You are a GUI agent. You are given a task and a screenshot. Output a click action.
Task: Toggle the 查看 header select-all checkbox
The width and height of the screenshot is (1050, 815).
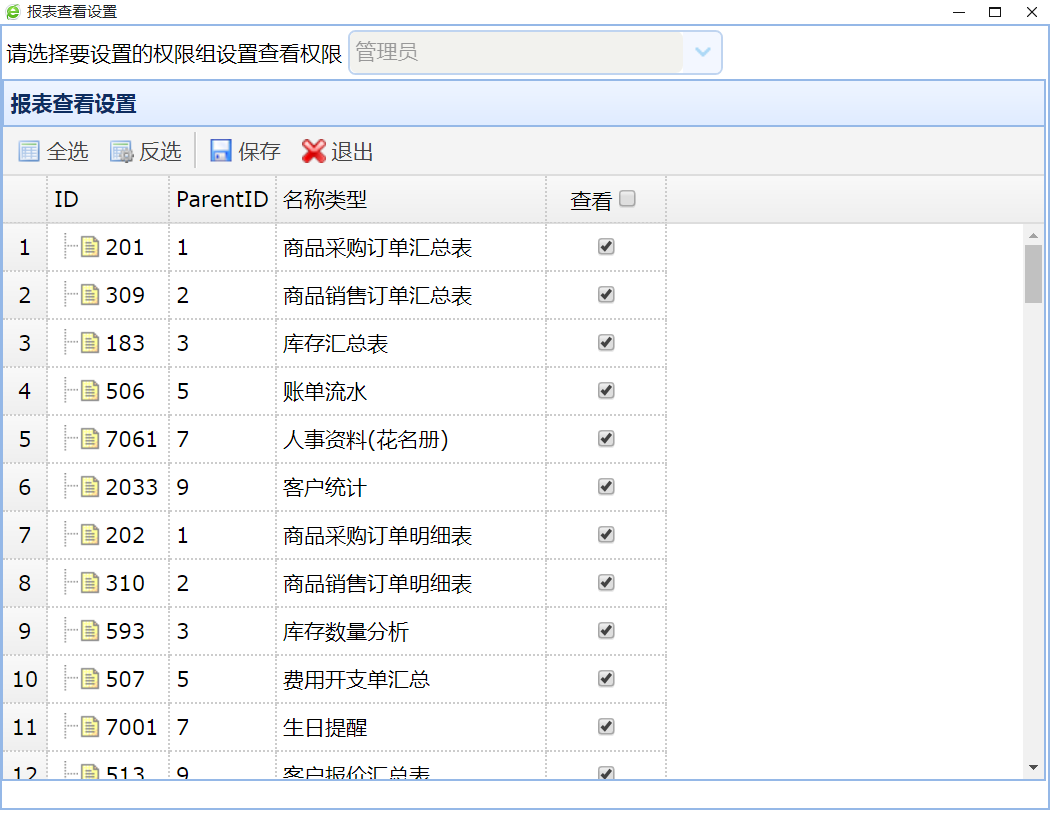(627, 199)
